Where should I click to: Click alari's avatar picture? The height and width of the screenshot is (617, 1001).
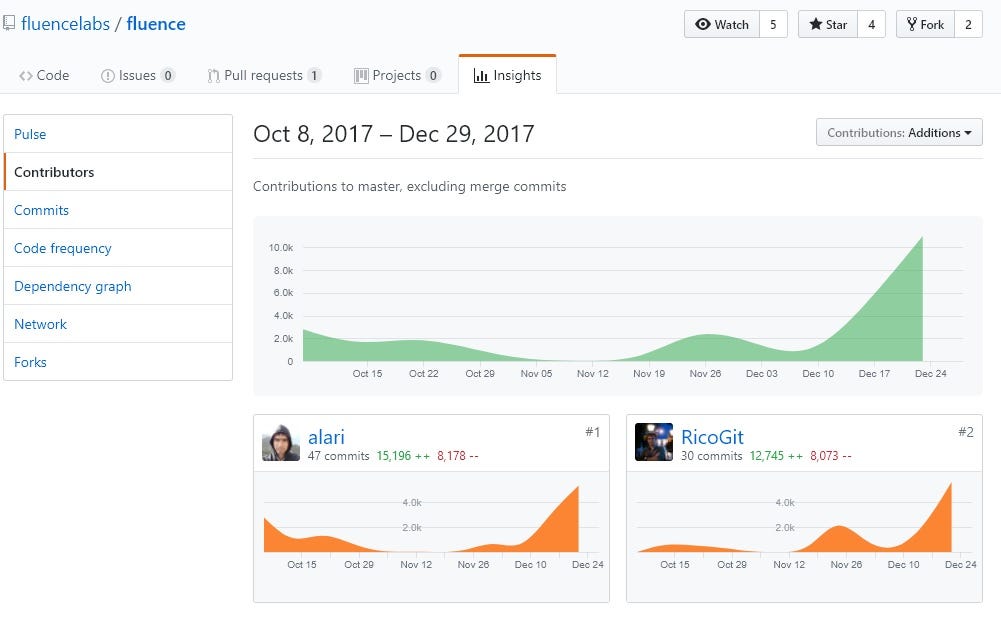point(281,442)
